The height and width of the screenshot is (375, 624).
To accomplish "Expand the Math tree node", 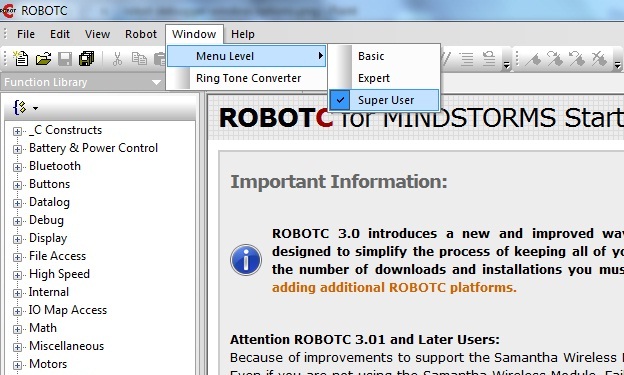I will 17,329.
